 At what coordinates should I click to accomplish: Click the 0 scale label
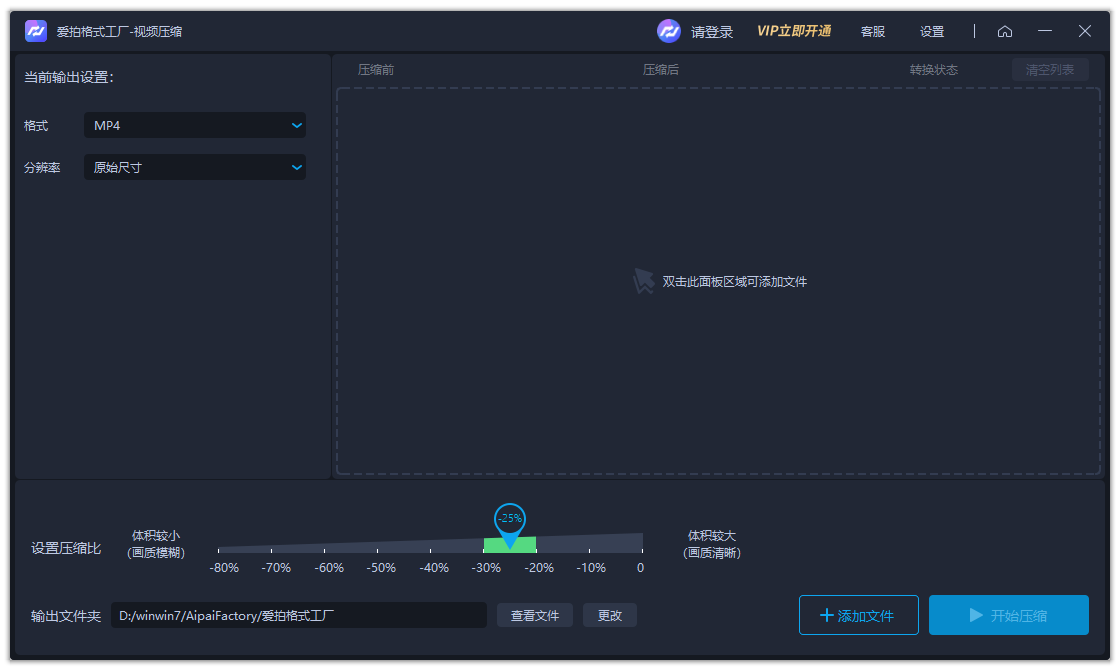click(x=640, y=568)
